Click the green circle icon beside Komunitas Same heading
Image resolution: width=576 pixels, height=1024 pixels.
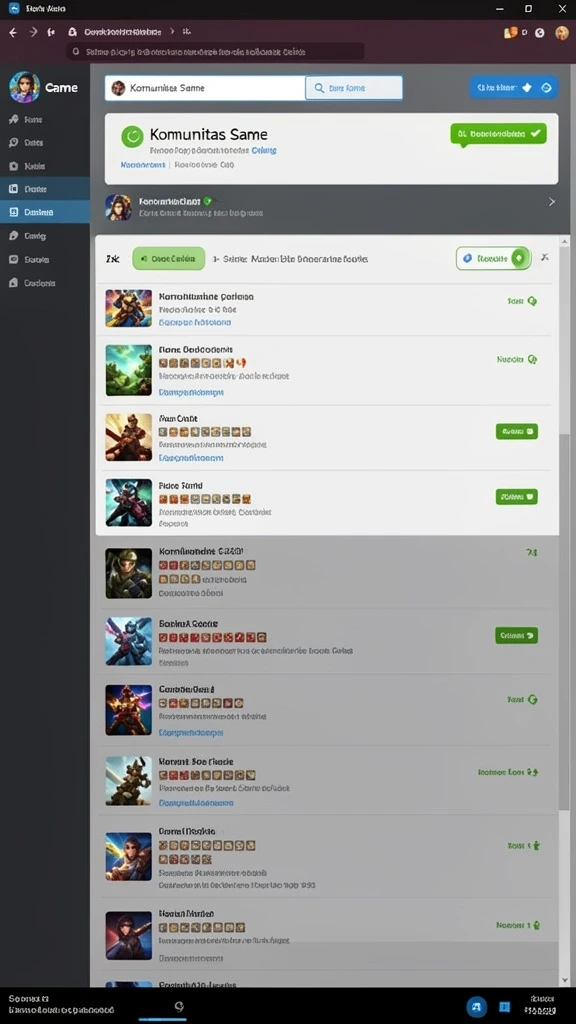coord(132,136)
